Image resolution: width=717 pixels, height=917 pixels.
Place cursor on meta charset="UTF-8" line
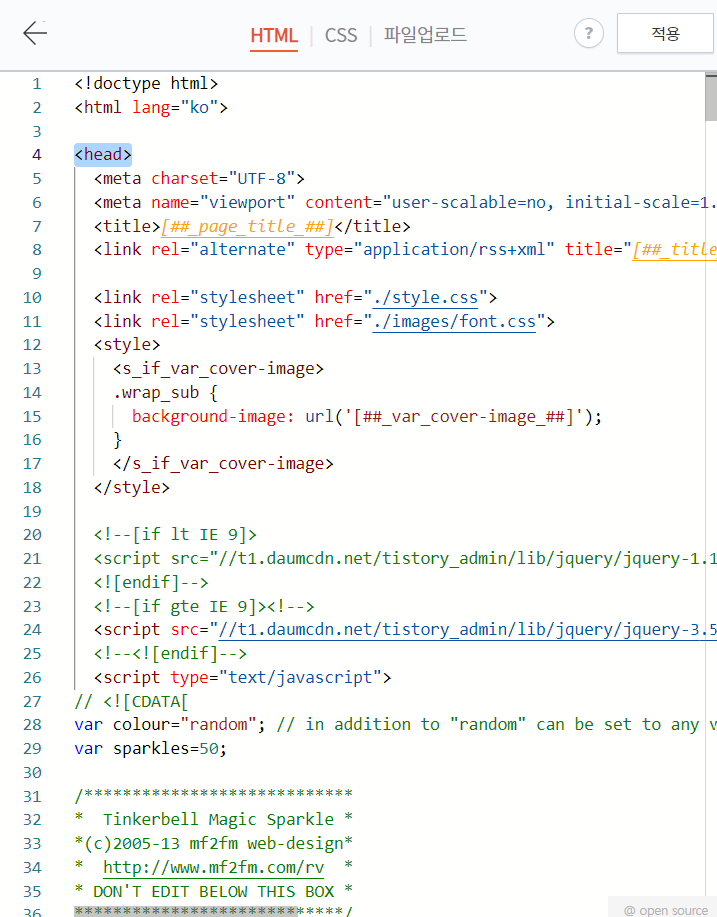tap(199, 178)
